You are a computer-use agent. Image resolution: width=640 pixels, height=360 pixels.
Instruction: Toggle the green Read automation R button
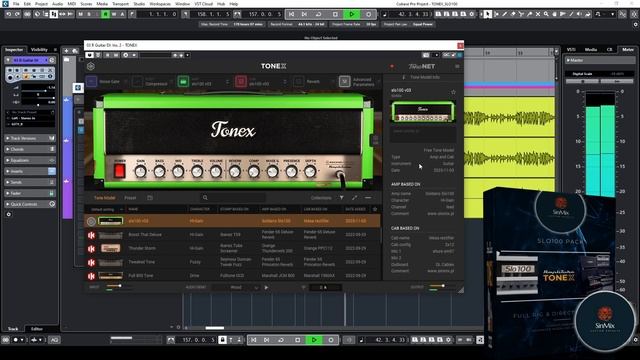click(105, 14)
